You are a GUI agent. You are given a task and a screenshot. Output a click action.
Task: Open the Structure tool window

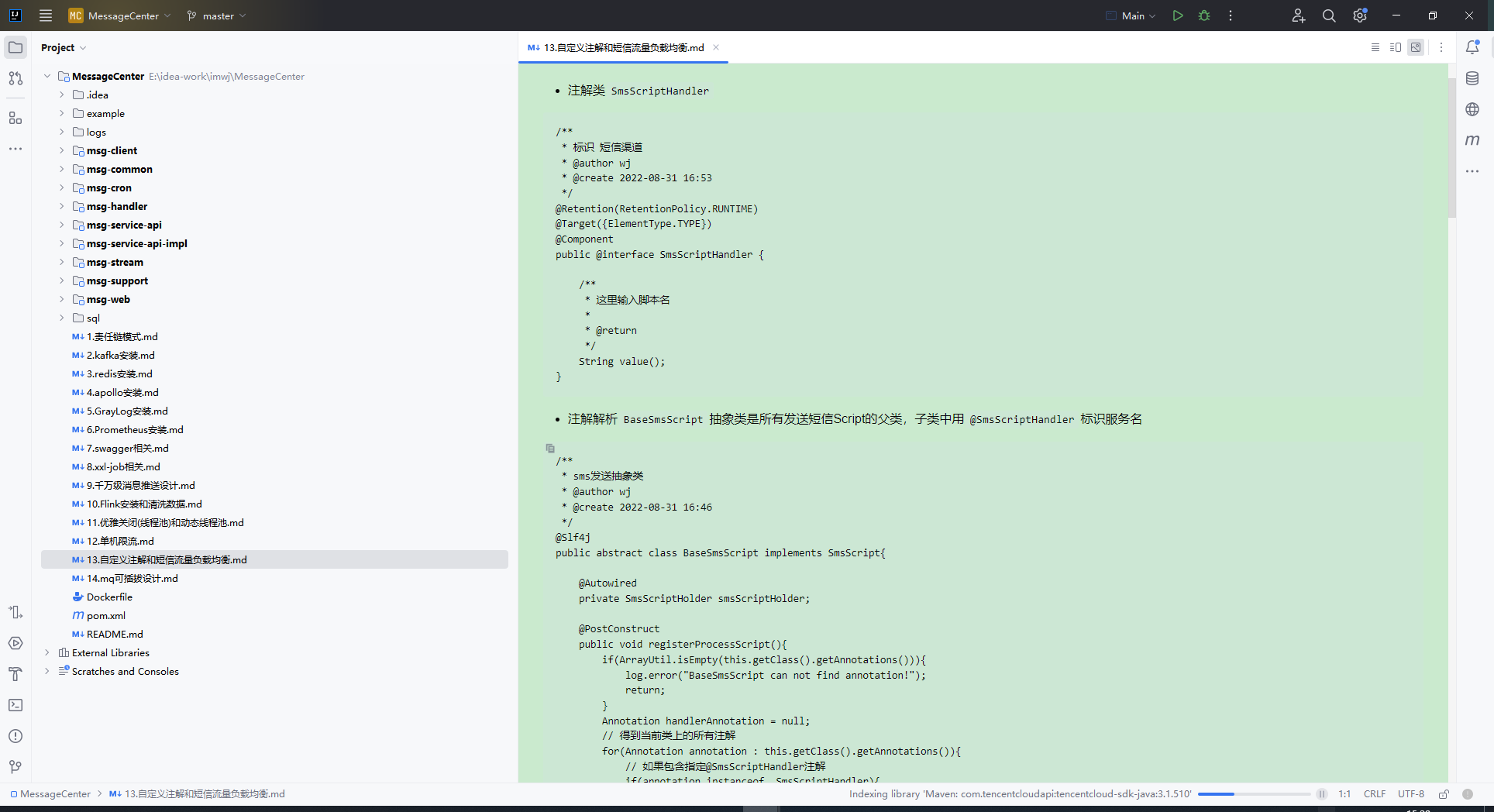coord(15,118)
